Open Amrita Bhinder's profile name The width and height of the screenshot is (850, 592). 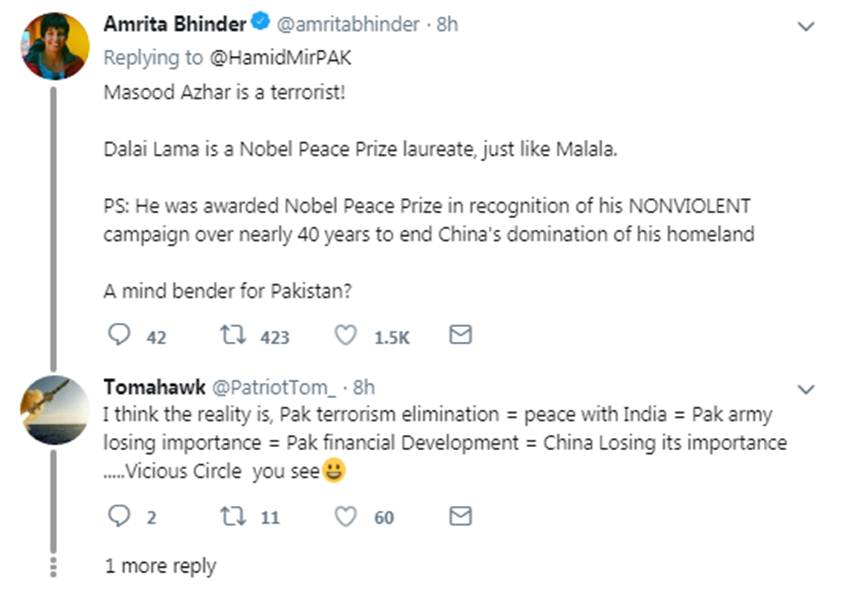click(172, 25)
